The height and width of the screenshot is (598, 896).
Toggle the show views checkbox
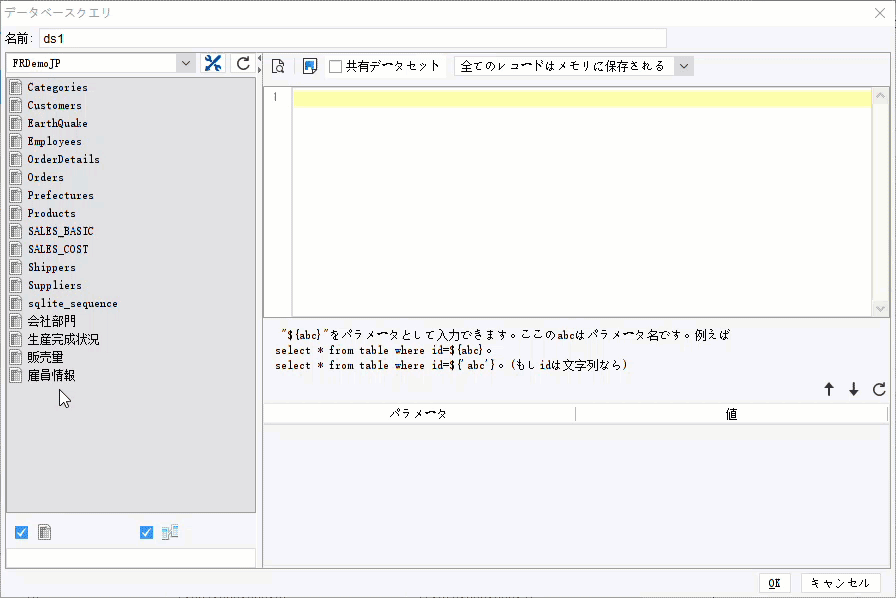tap(146, 532)
